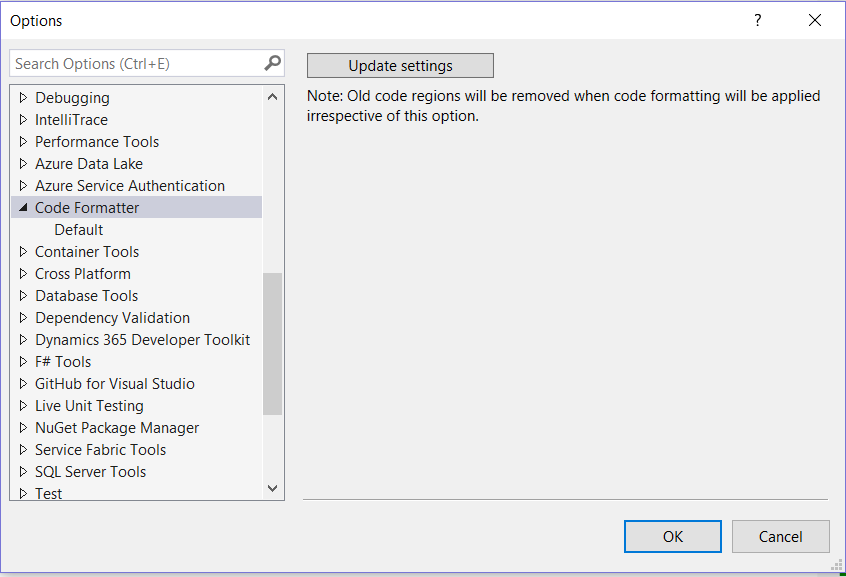Screen dimensions: 846x577
Task: Dismiss the dialog with Cancel
Action: (781, 536)
